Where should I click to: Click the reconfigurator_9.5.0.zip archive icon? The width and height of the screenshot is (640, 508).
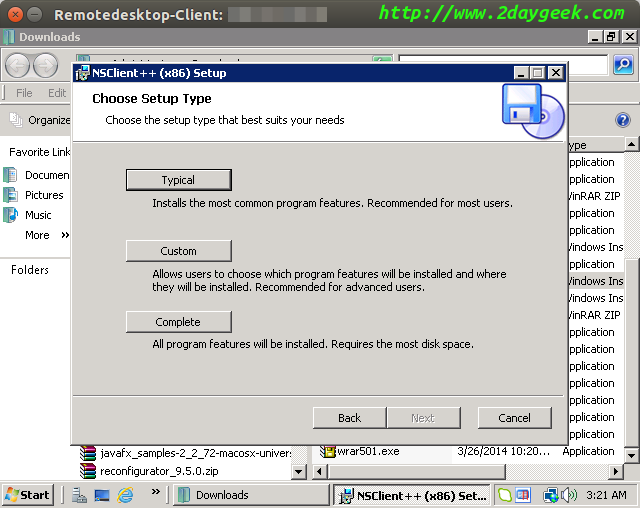(x=87, y=471)
